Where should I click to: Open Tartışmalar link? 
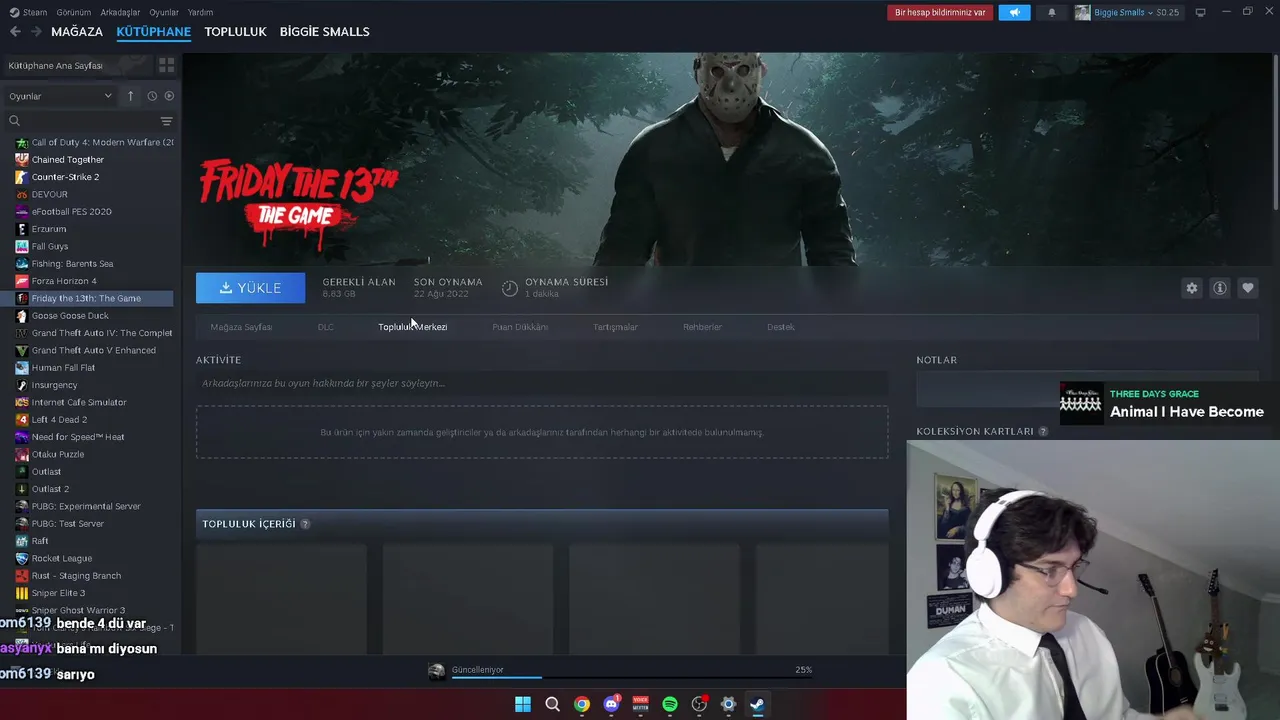pos(615,327)
